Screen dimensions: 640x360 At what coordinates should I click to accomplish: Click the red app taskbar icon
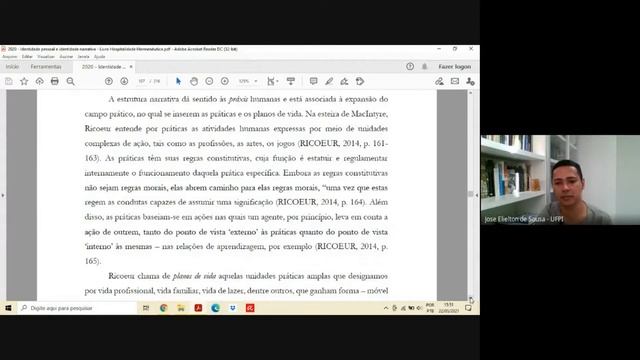(250, 308)
